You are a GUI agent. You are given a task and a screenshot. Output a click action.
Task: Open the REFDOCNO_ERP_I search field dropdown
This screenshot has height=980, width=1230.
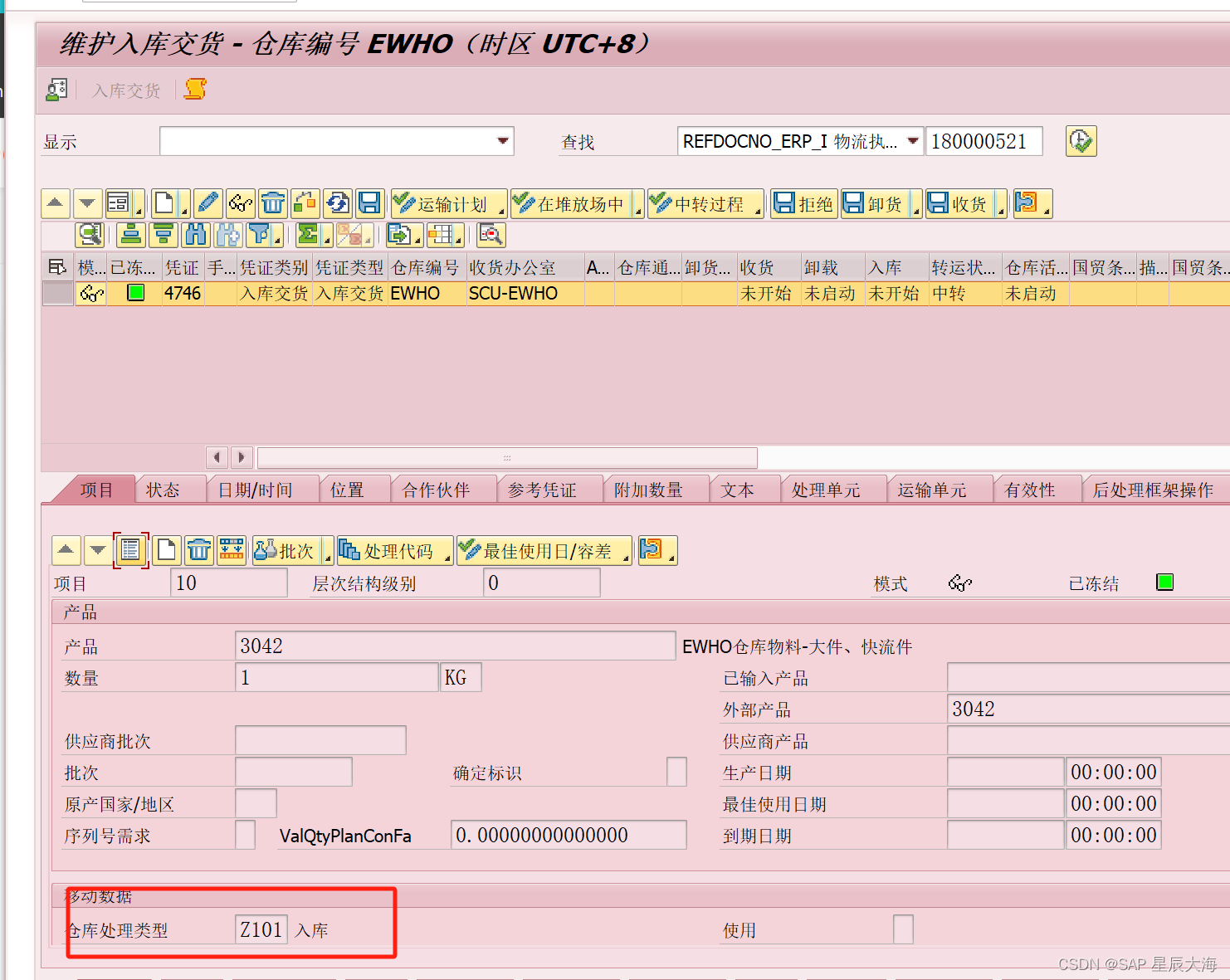913,141
